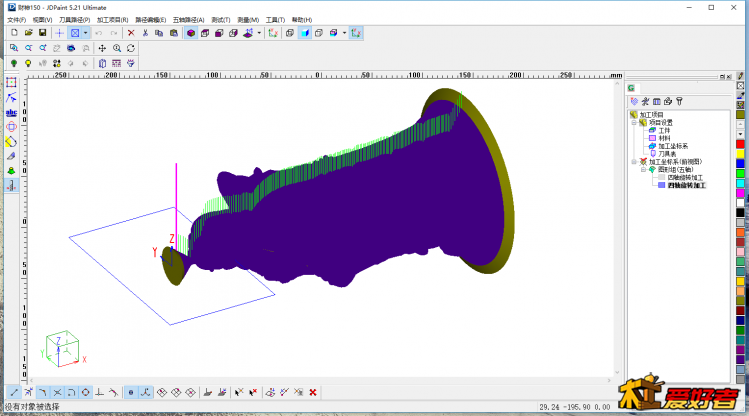This screenshot has height=416, width=749.
Task: Click the cyan face cube view icon
Action: click(x=305, y=33)
